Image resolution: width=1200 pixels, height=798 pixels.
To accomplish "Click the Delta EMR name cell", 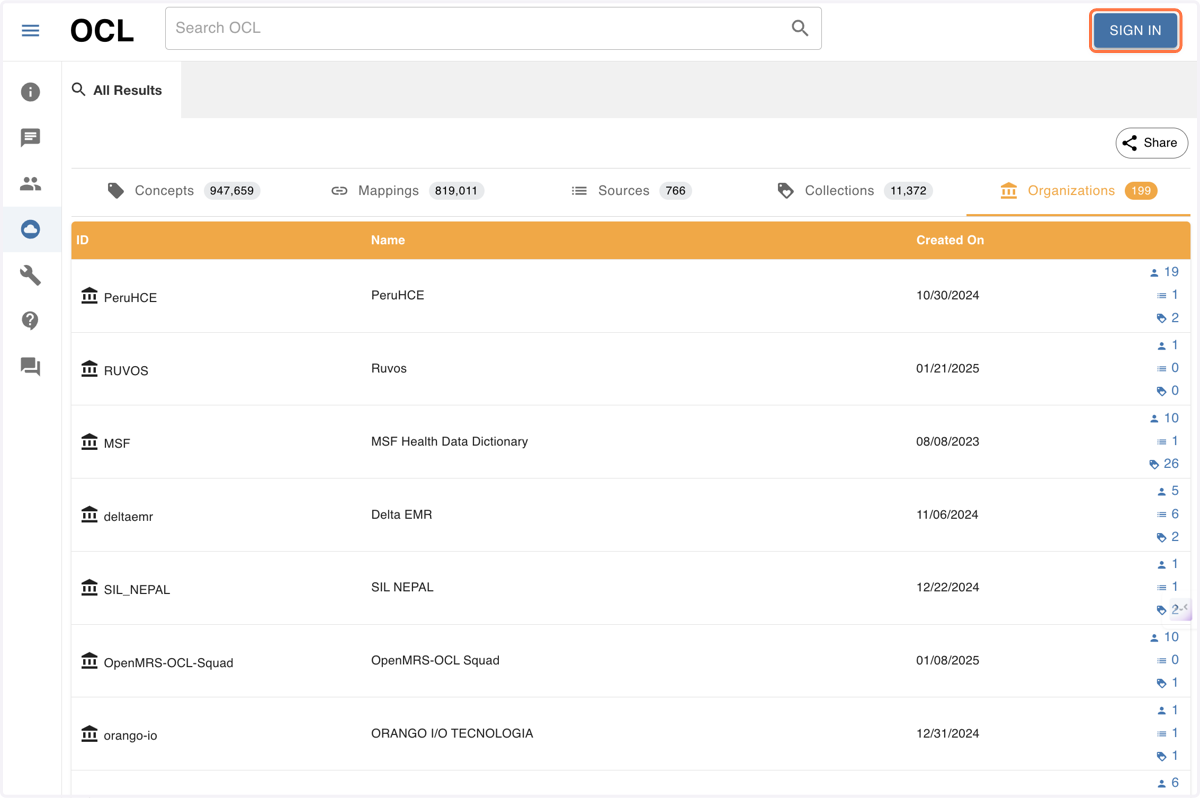I will pos(401,514).
